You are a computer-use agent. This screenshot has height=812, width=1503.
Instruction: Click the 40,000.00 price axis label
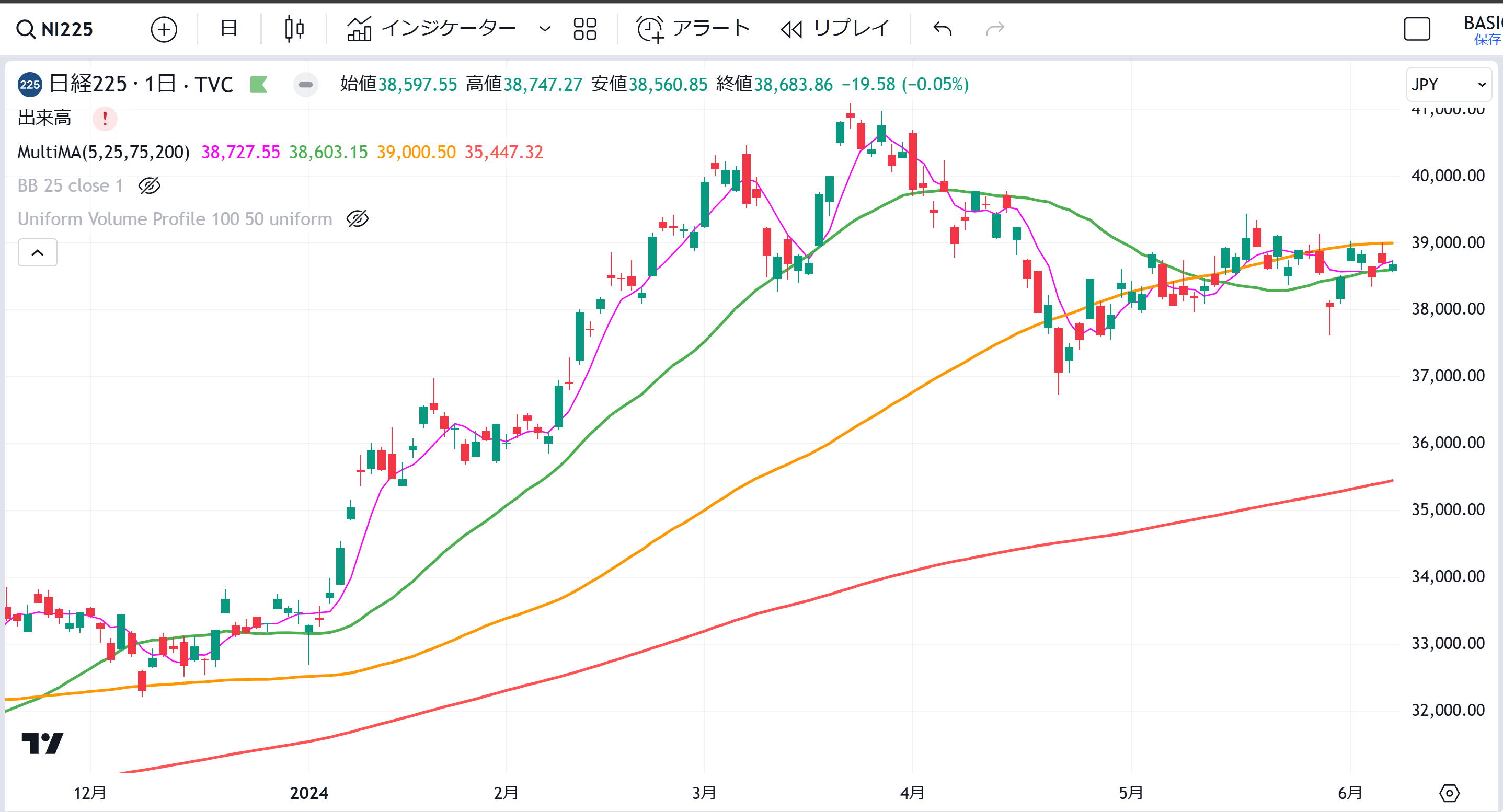click(1448, 176)
